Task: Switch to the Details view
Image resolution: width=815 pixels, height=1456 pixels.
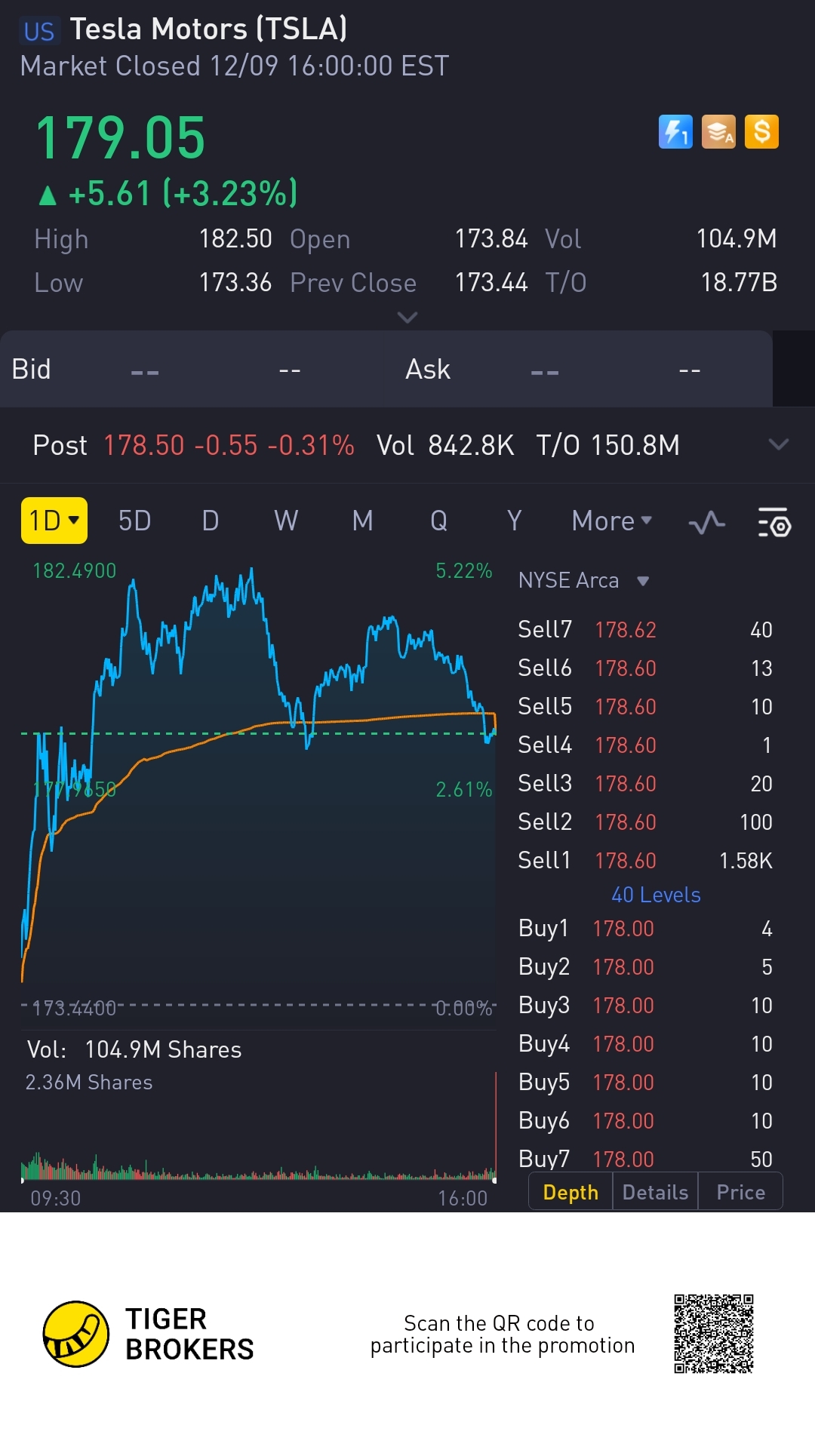Action: [x=655, y=1192]
